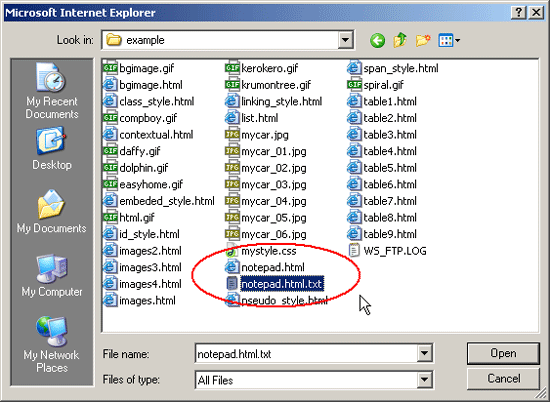550x402 pixels.
Task: Select linking_style.html file icon
Action: (232, 101)
